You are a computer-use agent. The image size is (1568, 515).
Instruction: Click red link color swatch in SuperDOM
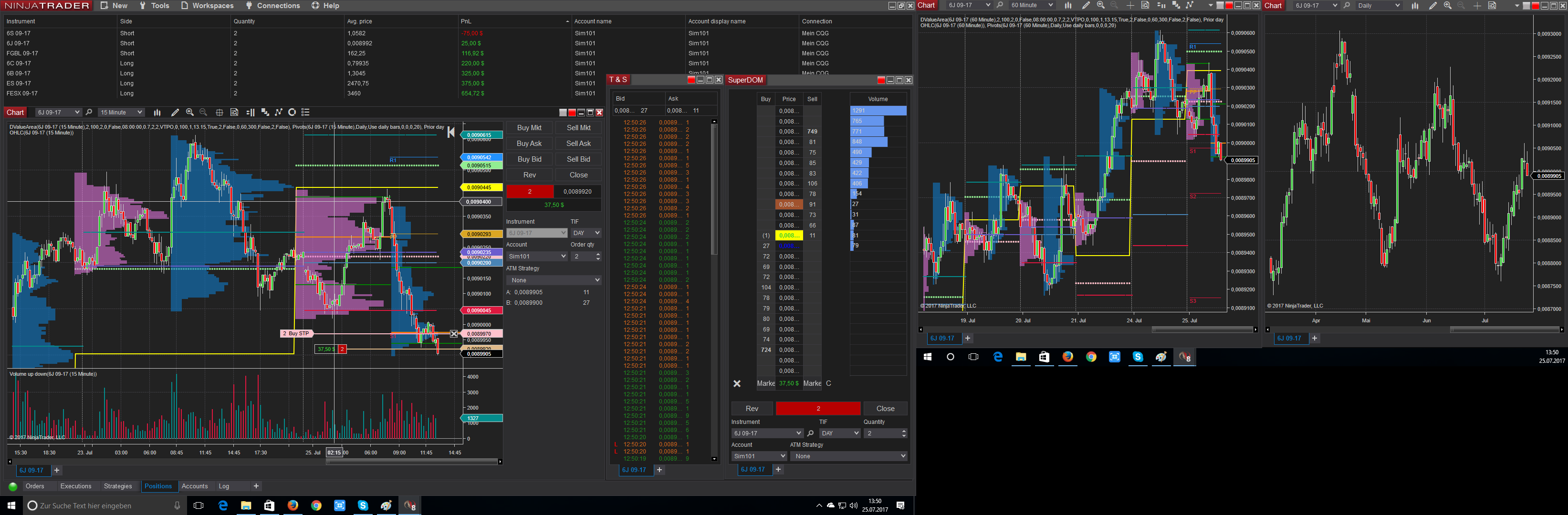pyautogui.click(x=881, y=80)
